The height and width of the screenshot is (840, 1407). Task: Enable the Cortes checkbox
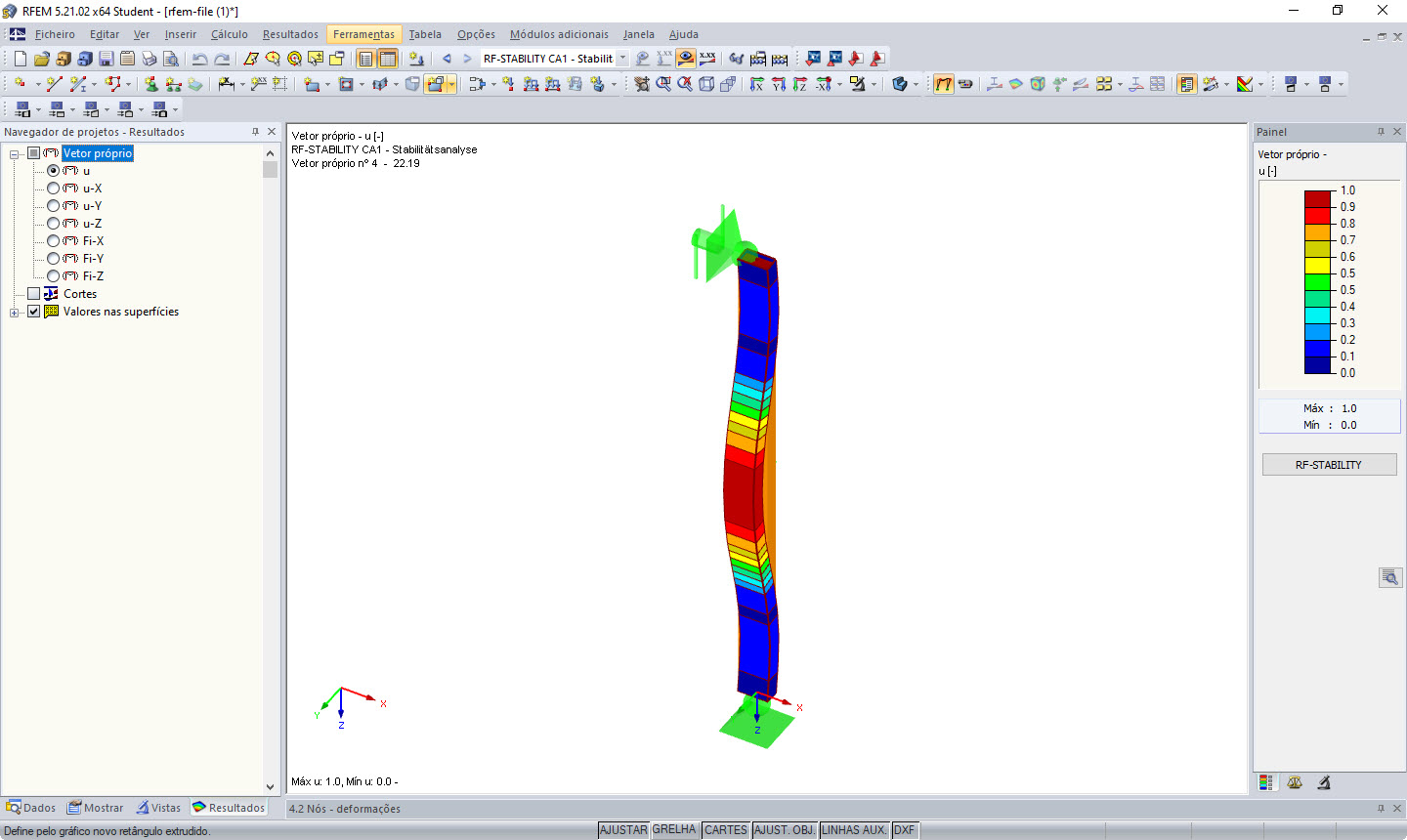pos(34,293)
